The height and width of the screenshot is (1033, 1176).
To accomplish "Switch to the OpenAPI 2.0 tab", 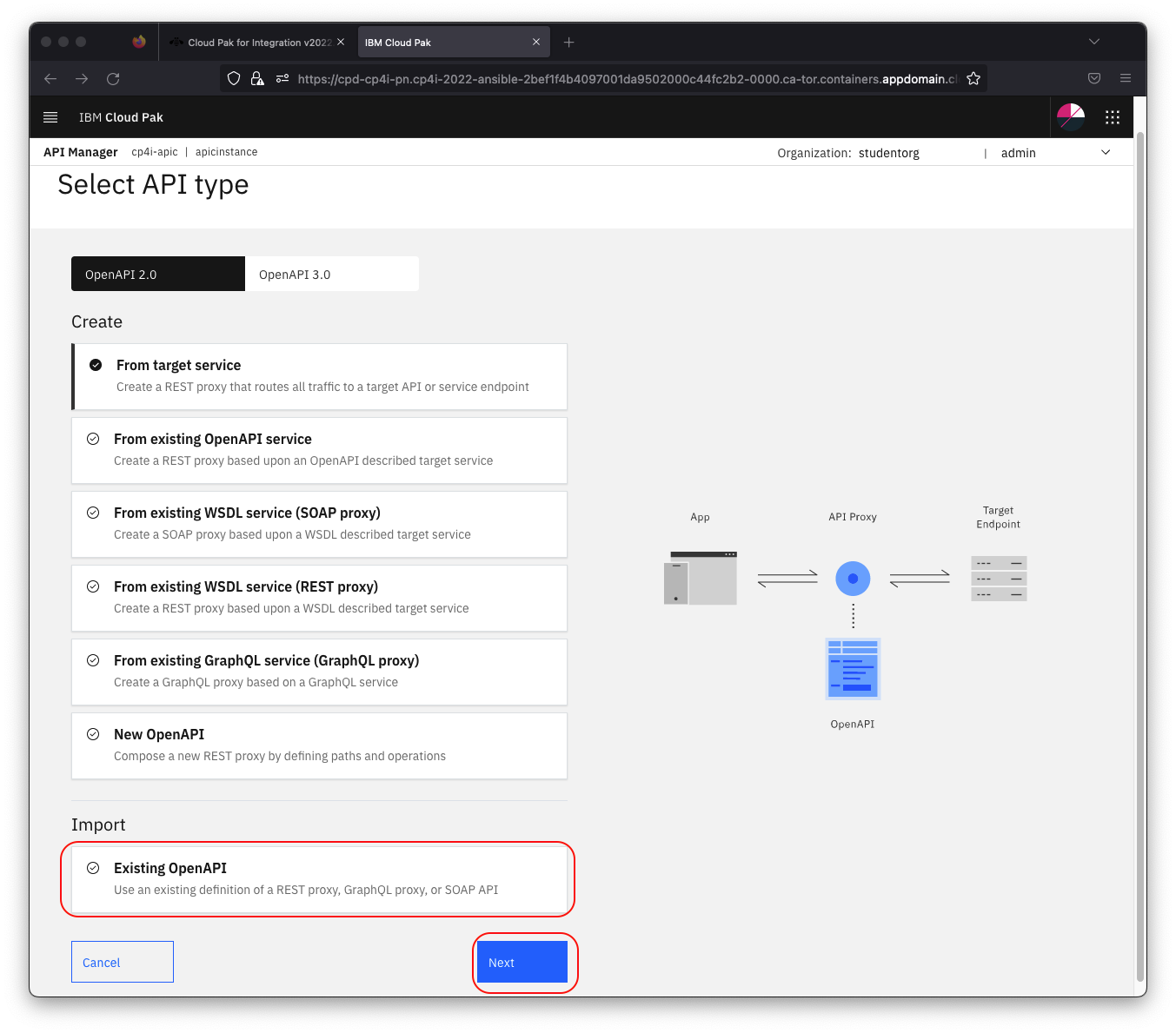I will point(158,274).
